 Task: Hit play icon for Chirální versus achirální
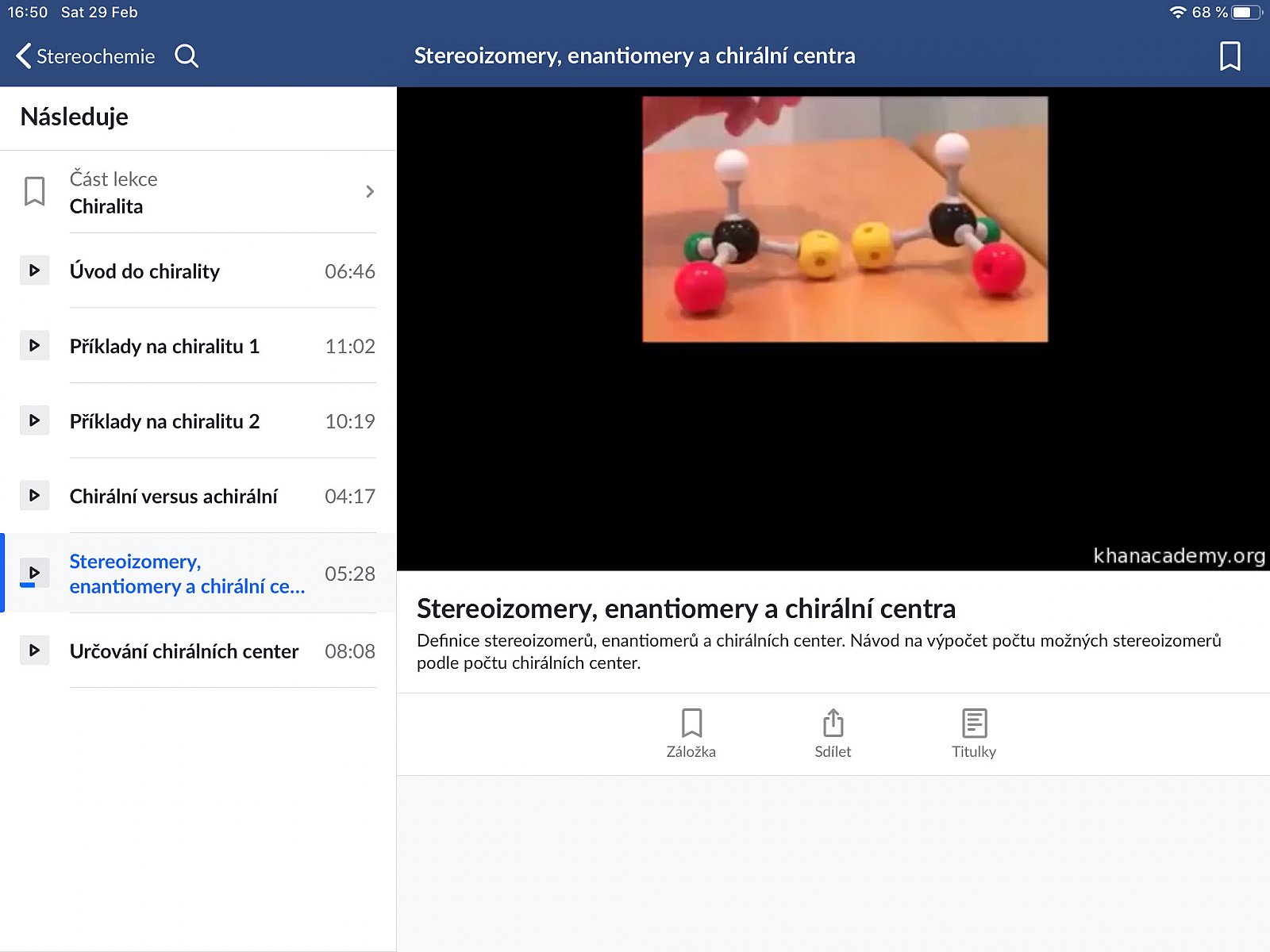(x=34, y=496)
